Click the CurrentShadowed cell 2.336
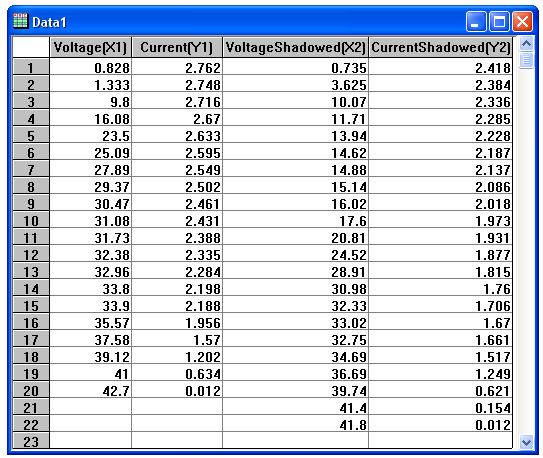 (x=441, y=101)
